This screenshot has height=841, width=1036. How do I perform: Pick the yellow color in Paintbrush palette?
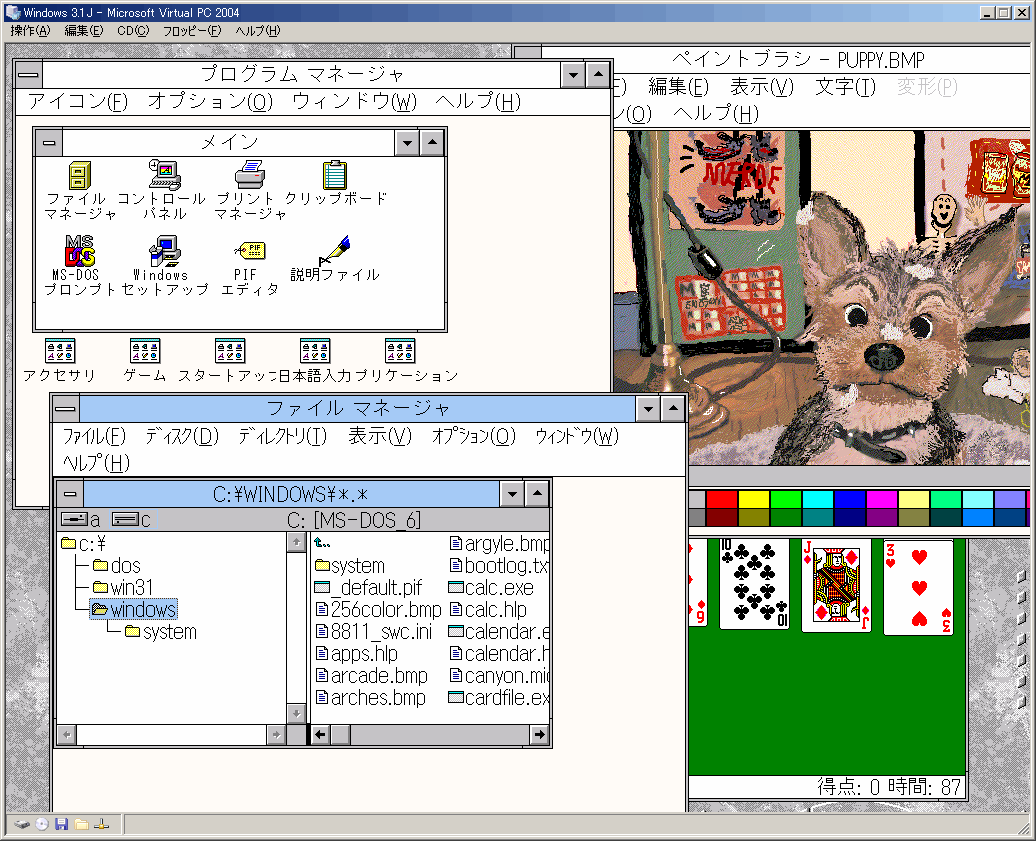754,499
